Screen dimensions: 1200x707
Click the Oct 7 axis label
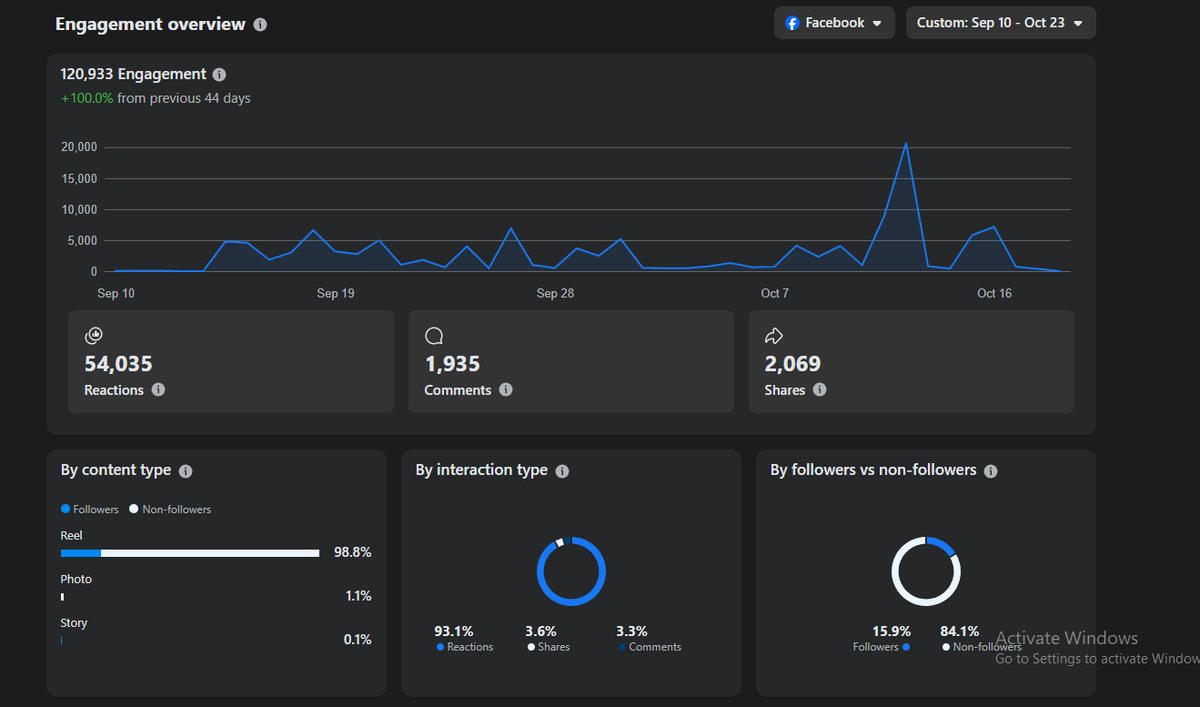[775, 293]
